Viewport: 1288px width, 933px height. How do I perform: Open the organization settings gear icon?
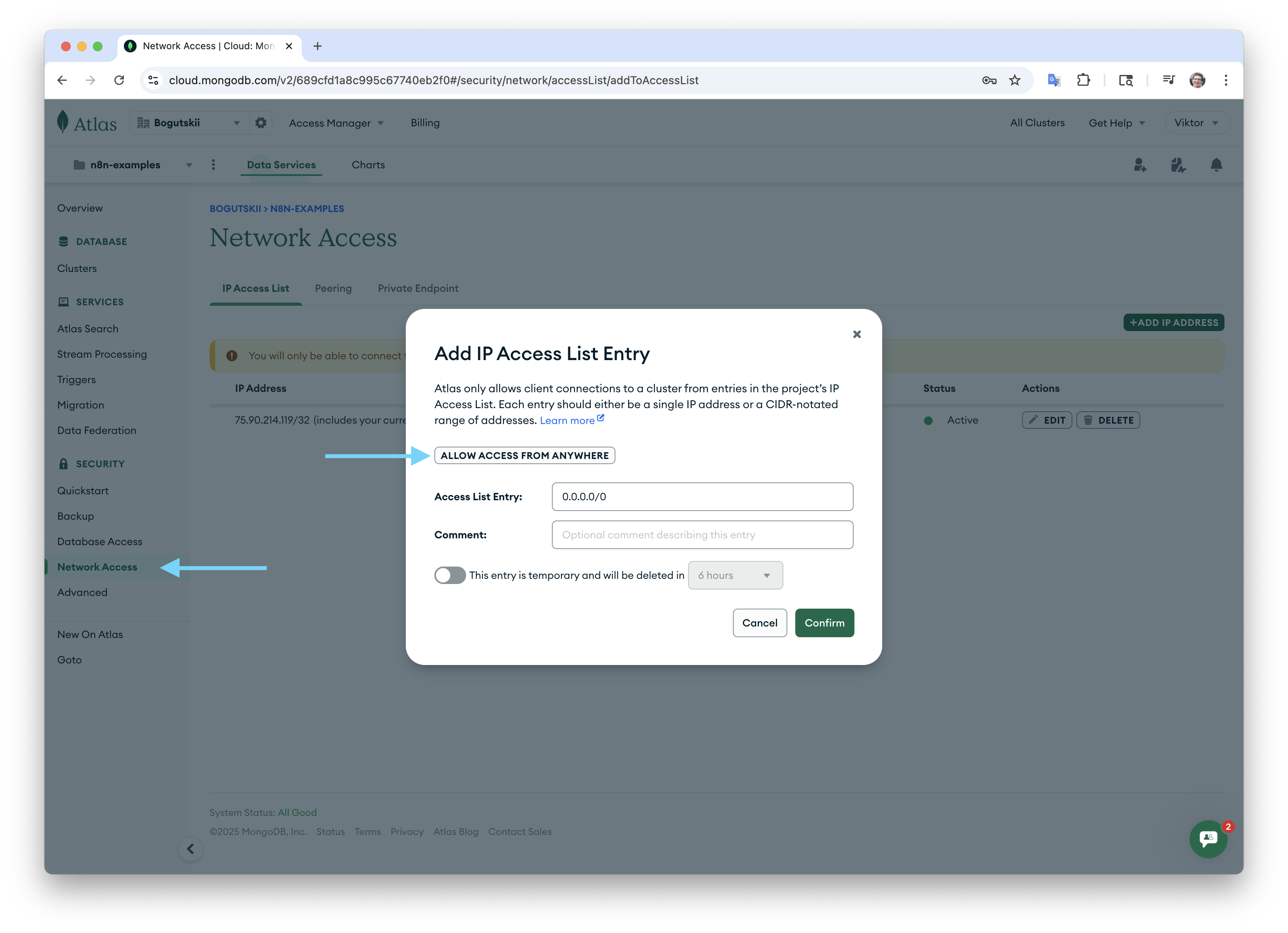click(261, 123)
